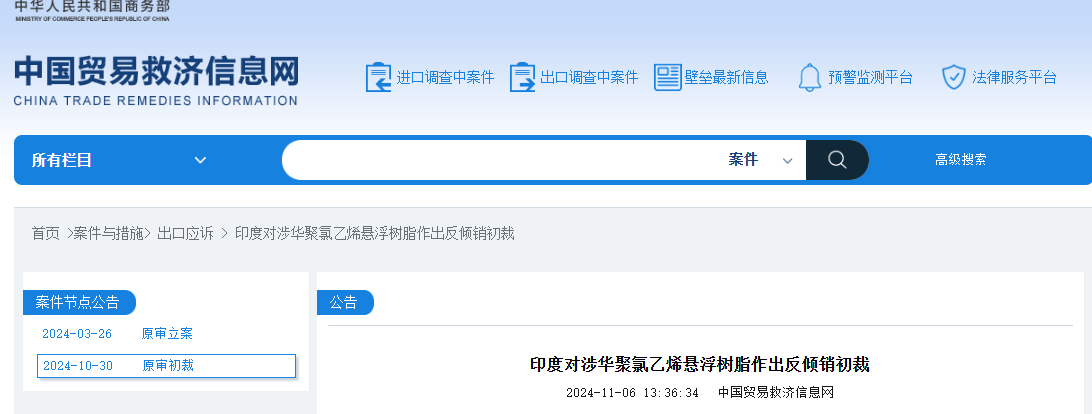Screen dimensions: 1092x414
Task: Click the magnifier search button
Action: 837,160
